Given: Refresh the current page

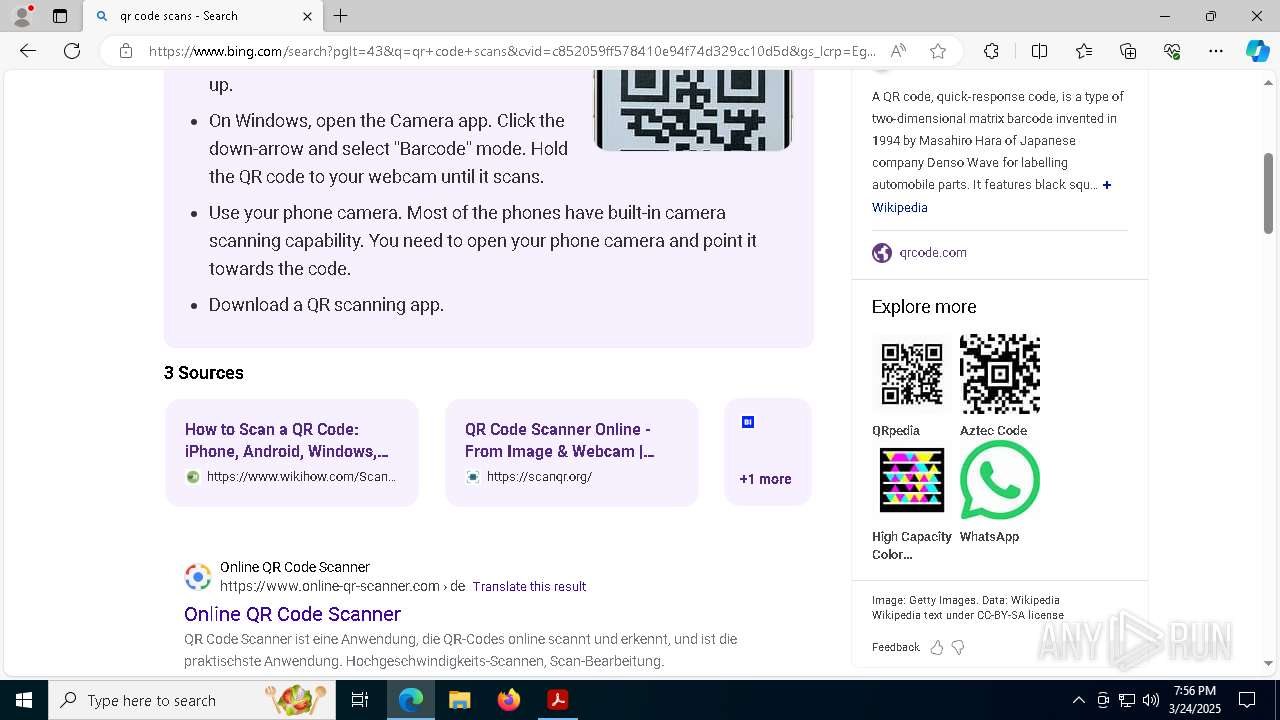Looking at the screenshot, I should click(72, 51).
